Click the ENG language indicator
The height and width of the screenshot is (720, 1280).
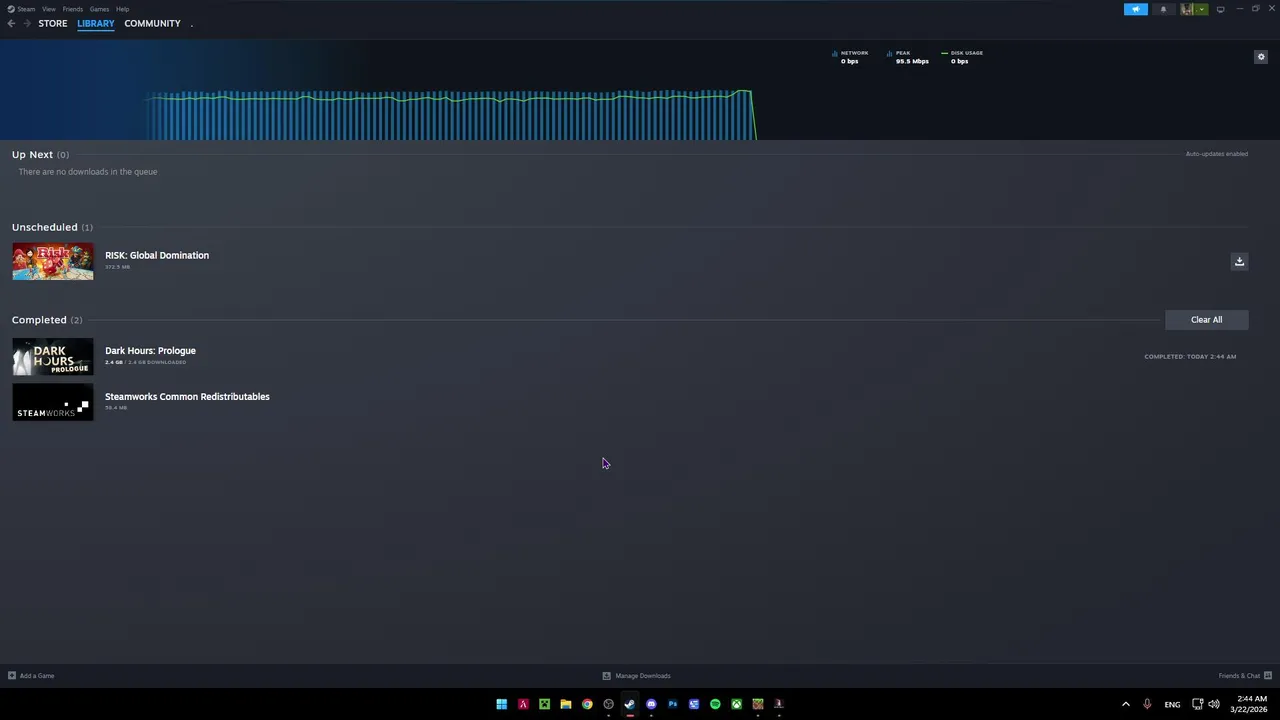coord(1172,704)
